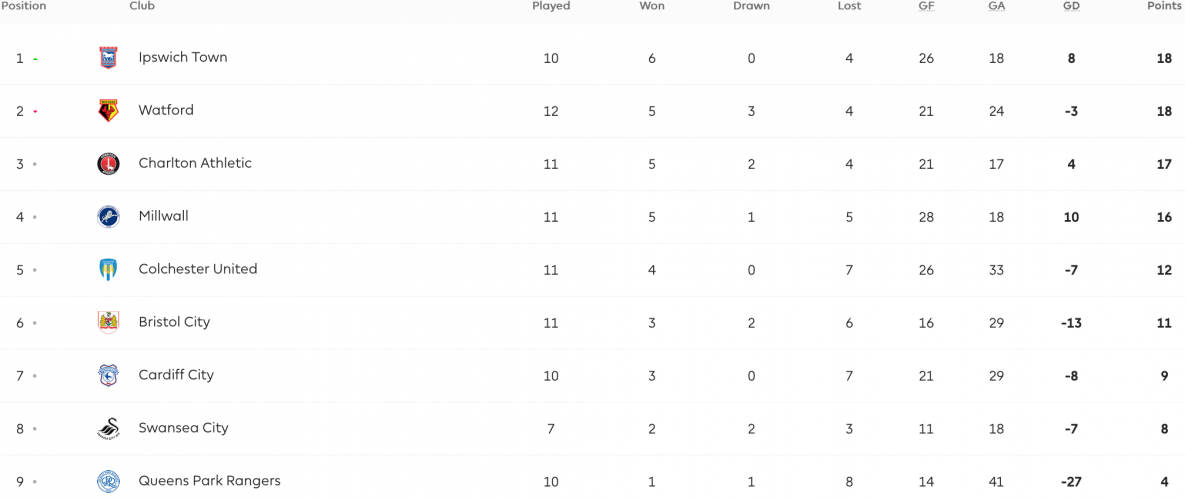Click the Bristol City badge icon

[x=108, y=322]
